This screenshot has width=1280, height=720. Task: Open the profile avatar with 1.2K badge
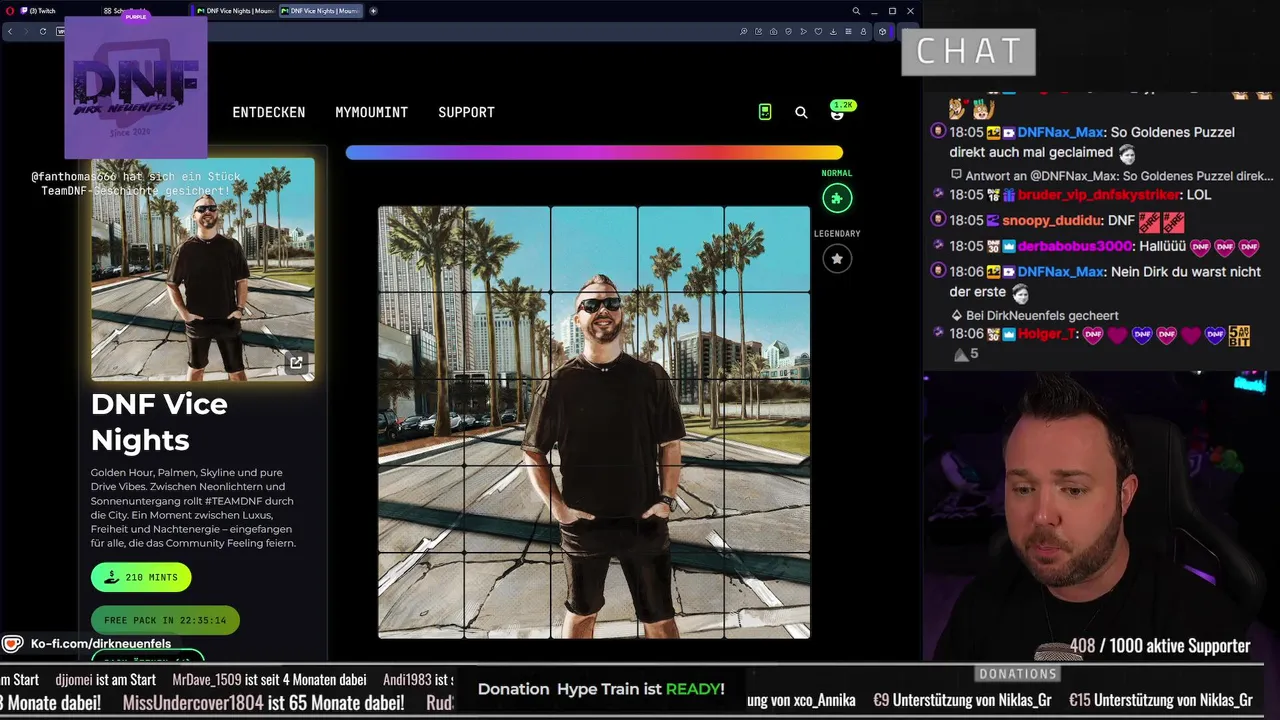838,112
